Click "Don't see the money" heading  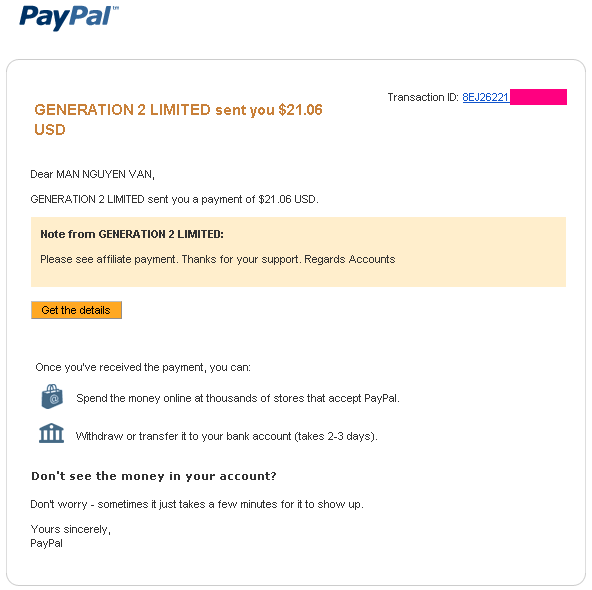point(154,476)
